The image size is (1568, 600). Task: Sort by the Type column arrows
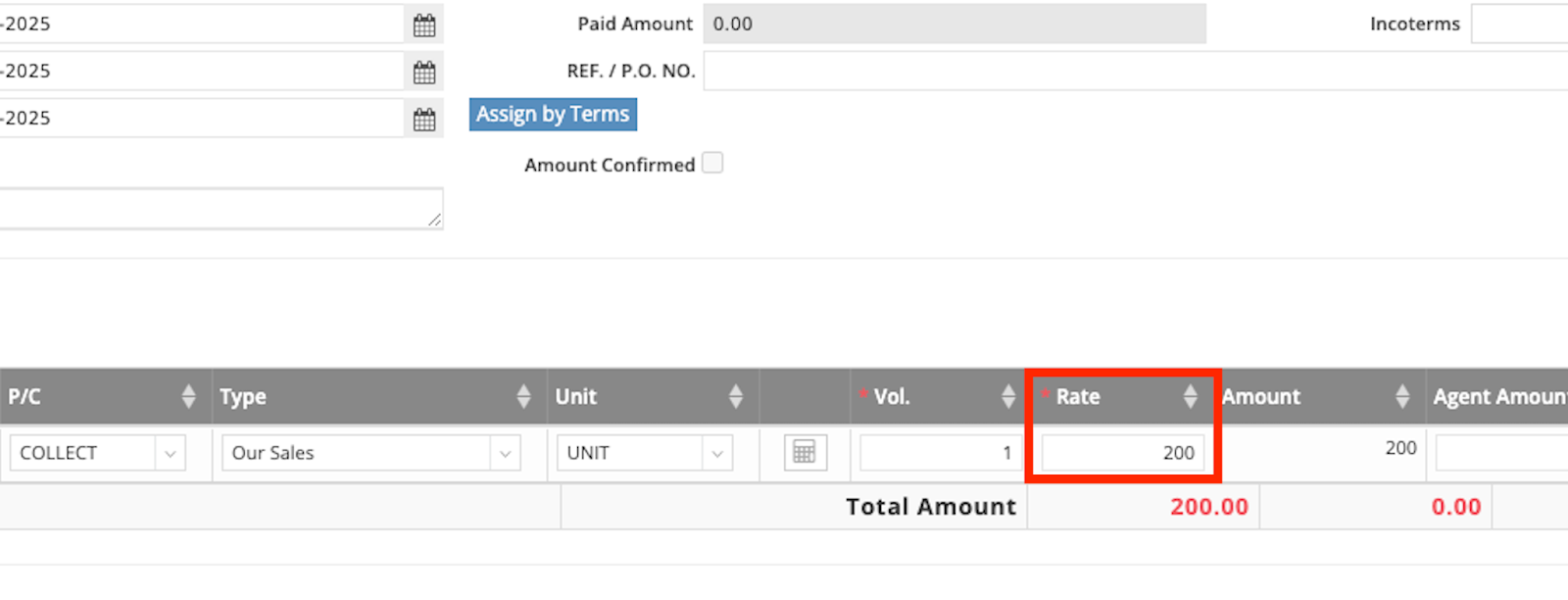(523, 396)
